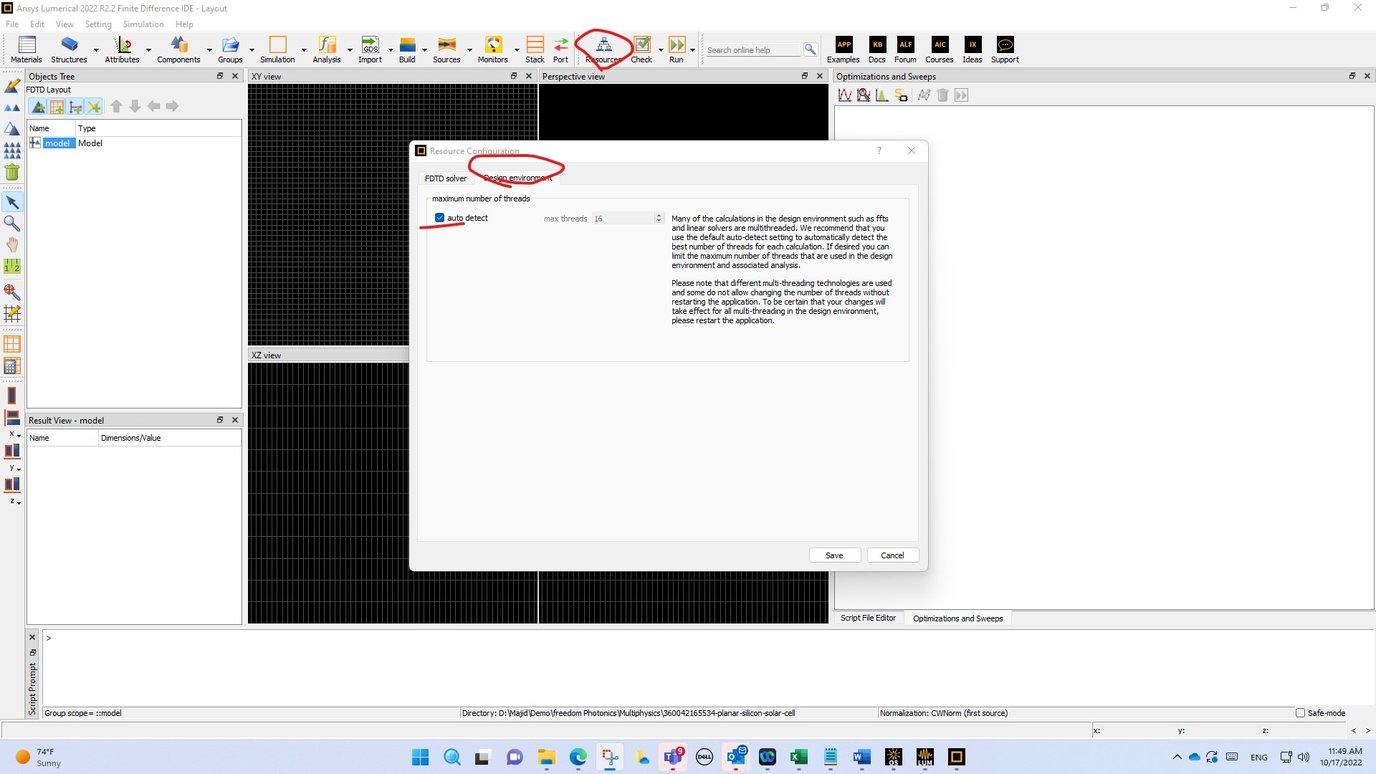Select the selection arrow tool in sidebar
Screen dimensions: 1376x774
pyautogui.click(x=12, y=201)
